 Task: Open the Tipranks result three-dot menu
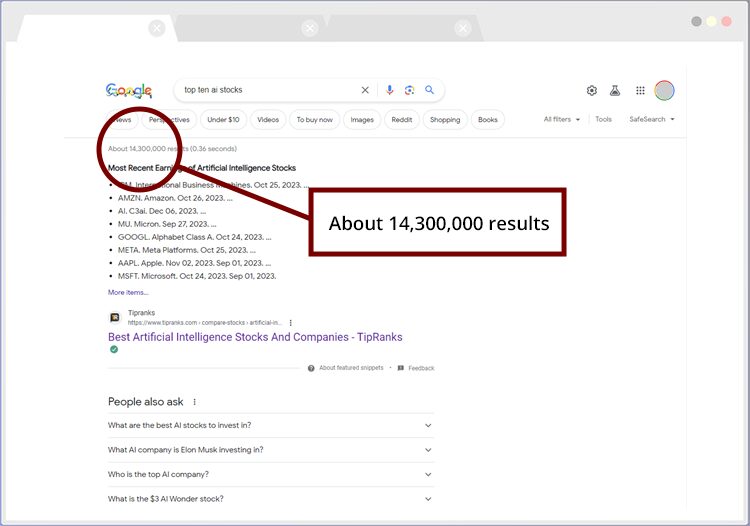coord(291,323)
